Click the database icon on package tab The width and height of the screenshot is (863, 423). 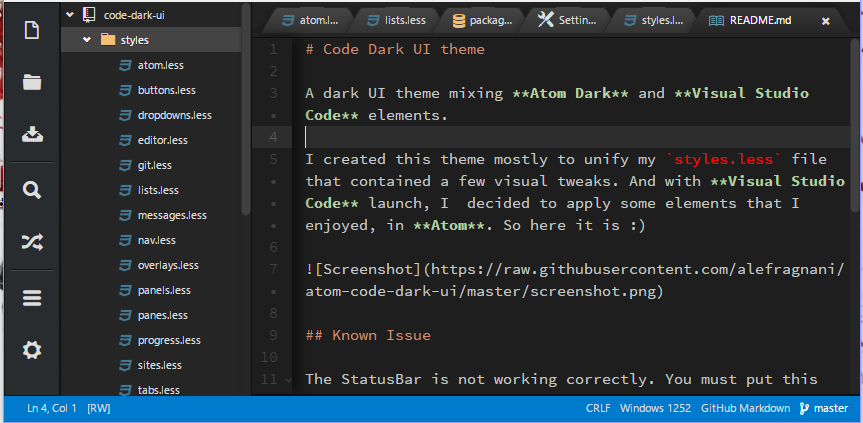point(458,21)
